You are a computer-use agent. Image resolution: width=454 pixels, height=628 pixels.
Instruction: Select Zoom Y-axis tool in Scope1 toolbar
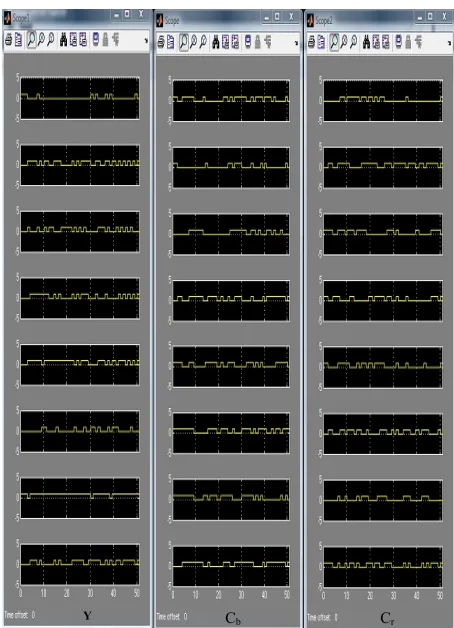tap(51, 40)
